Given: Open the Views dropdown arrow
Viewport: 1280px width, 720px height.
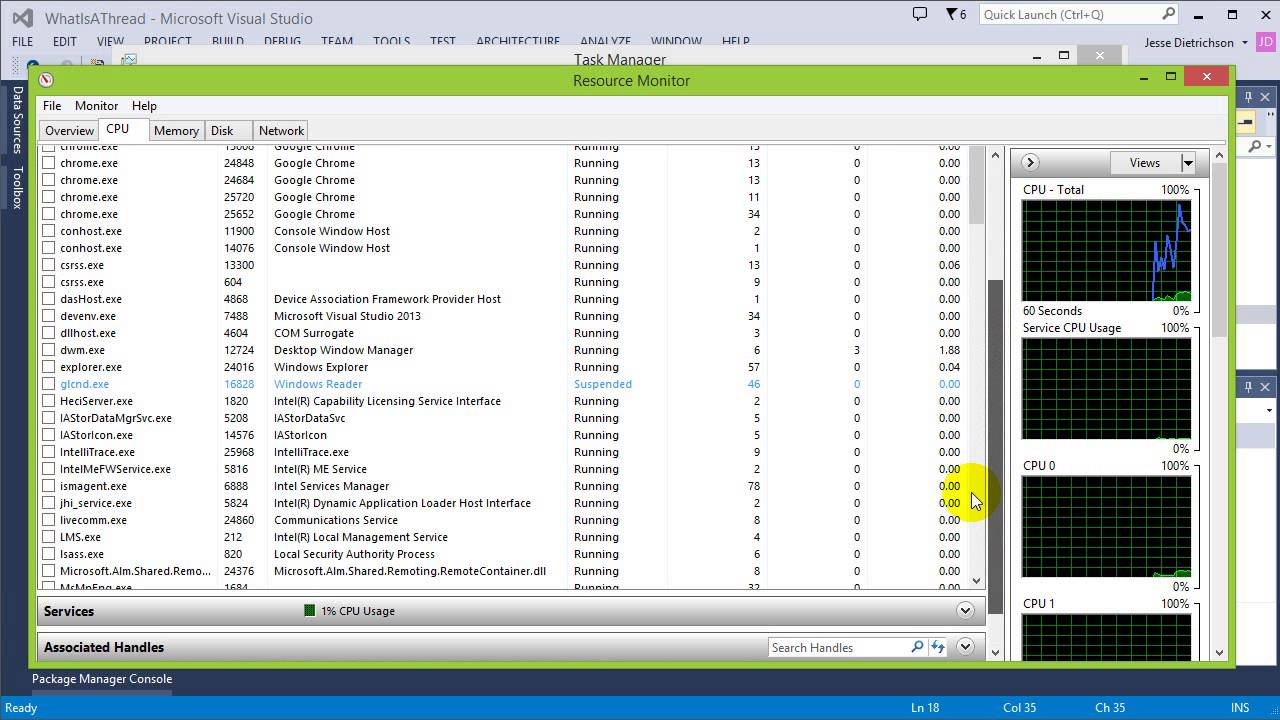Looking at the screenshot, I should coord(1188,163).
